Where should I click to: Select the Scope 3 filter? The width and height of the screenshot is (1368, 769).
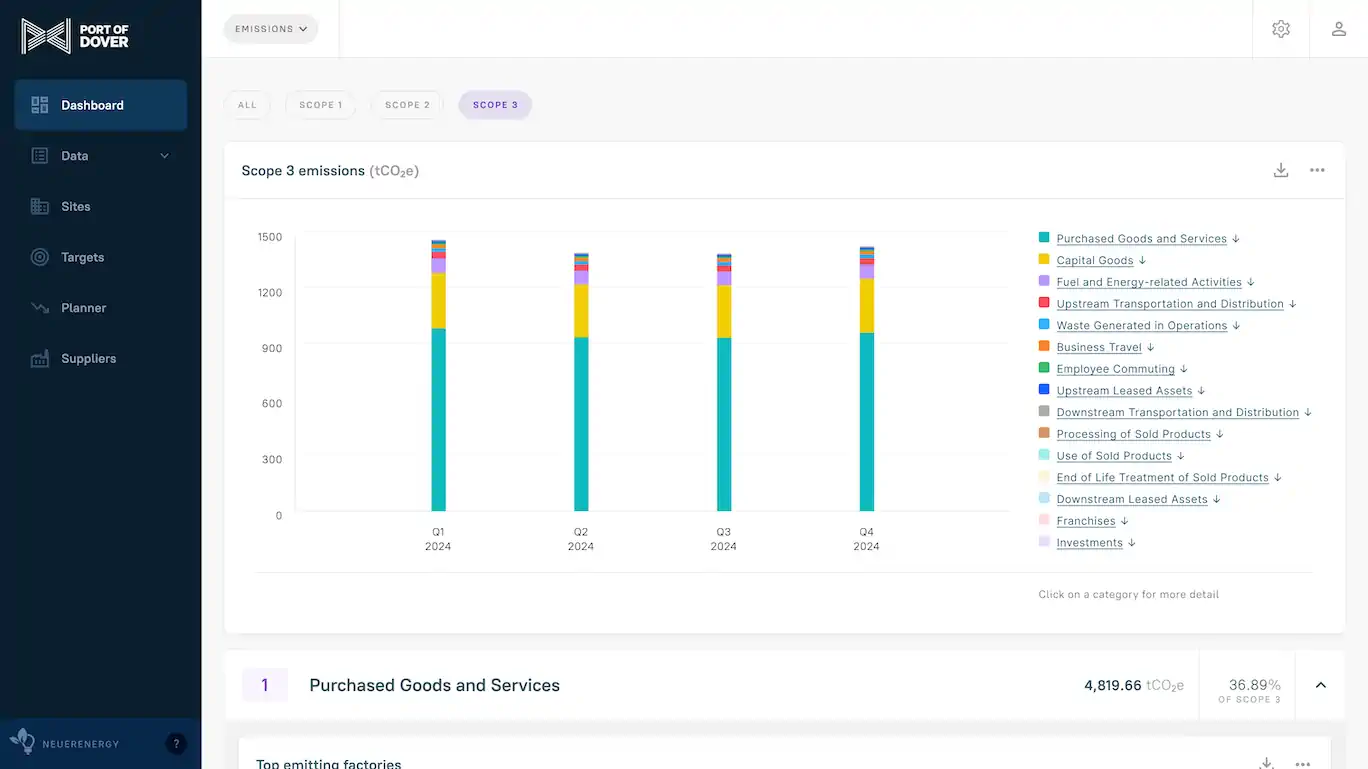coord(495,105)
